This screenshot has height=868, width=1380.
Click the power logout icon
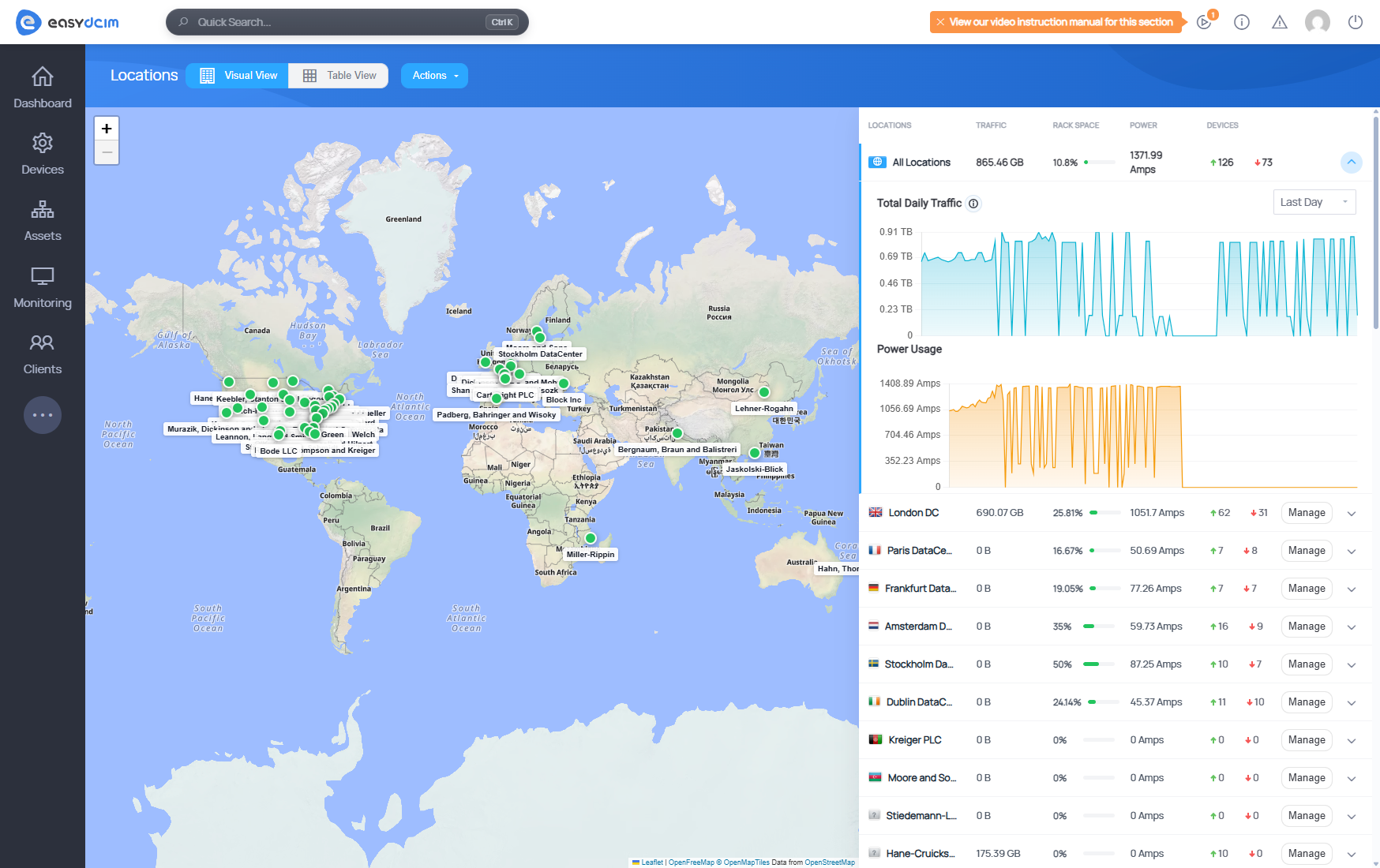(1356, 22)
